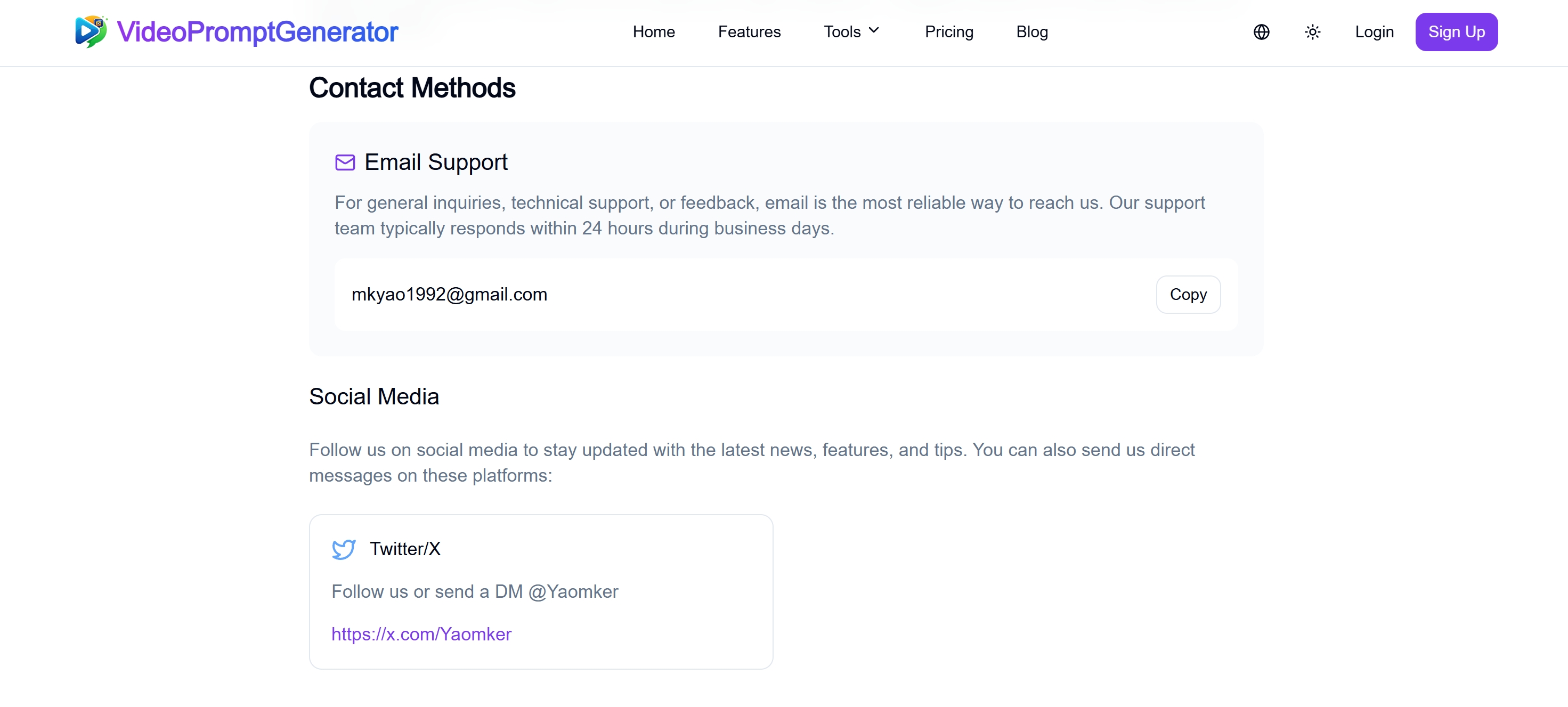Viewport: 1568px width, 707px height.
Task: Expand the Tools dropdown menu
Action: [x=851, y=31]
